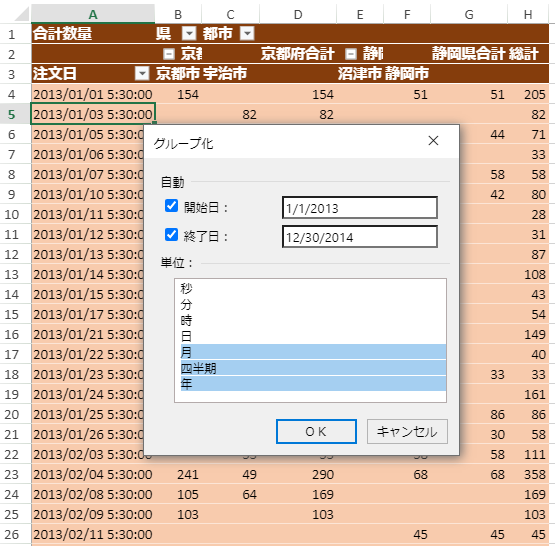The width and height of the screenshot is (555, 546).
Task: Click value 241 in row 23
Action: (178, 474)
